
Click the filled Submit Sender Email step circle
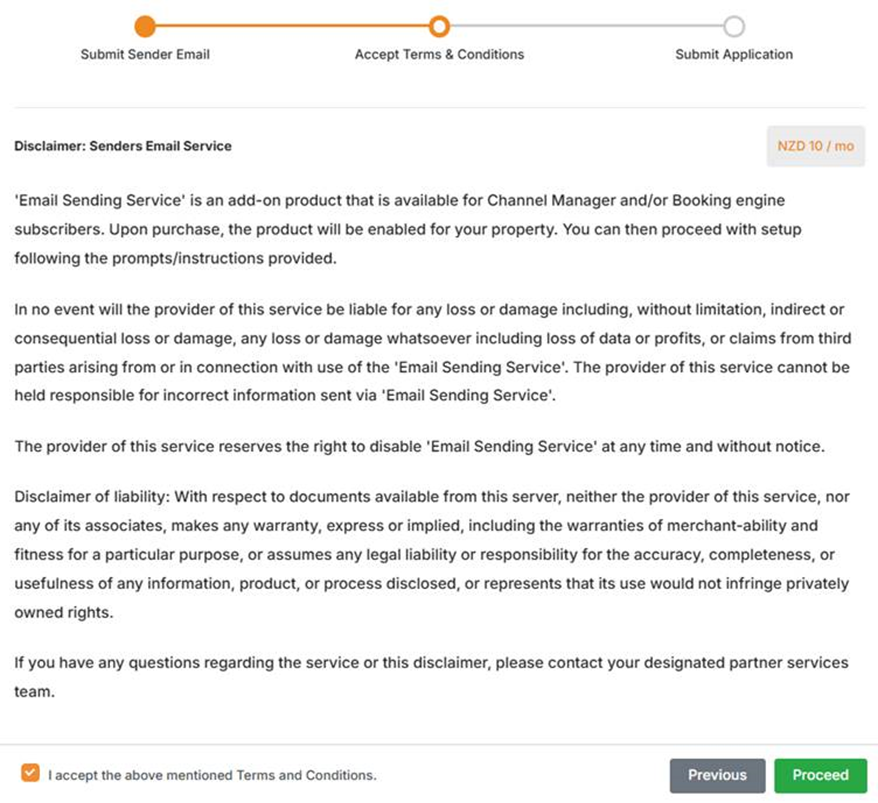pyautogui.click(x=145, y=26)
